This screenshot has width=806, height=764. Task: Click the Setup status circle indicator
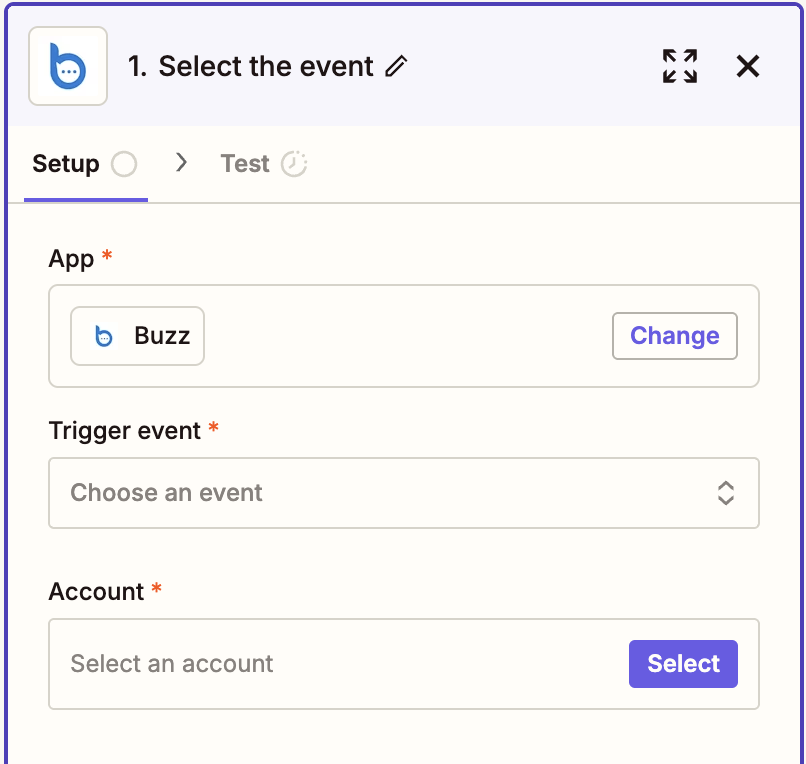point(124,164)
